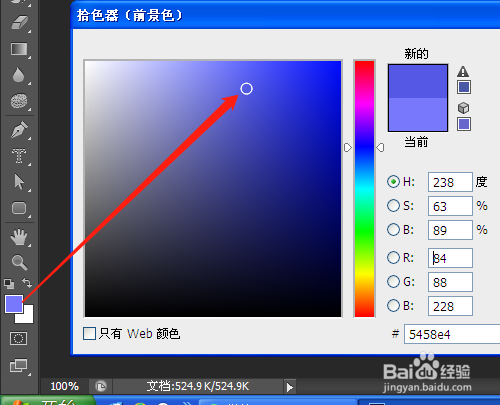Select the Pen tool
The width and height of the screenshot is (500, 405).
click(19, 129)
